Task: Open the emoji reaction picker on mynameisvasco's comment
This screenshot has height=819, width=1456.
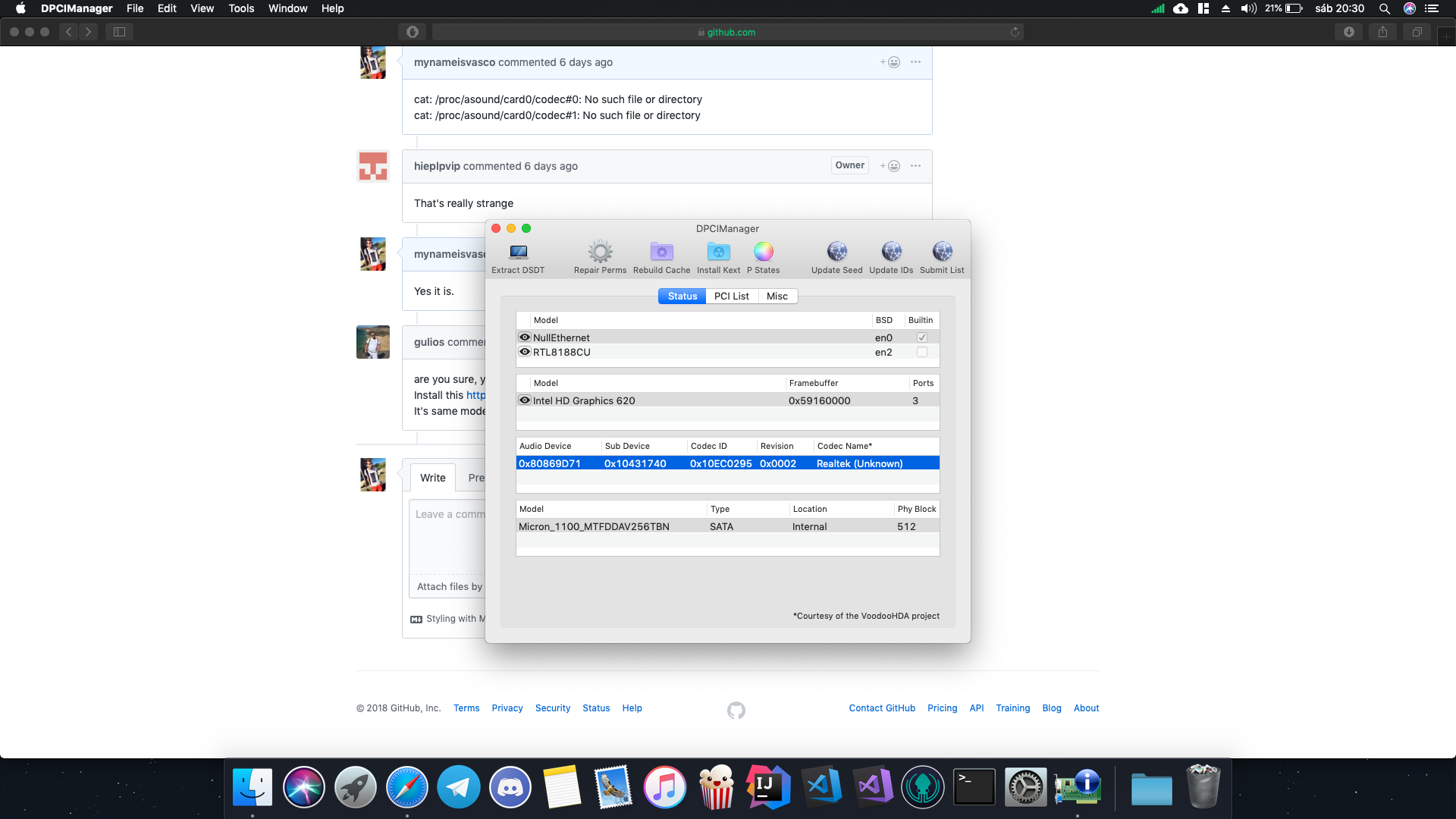Action: point(891,62)
